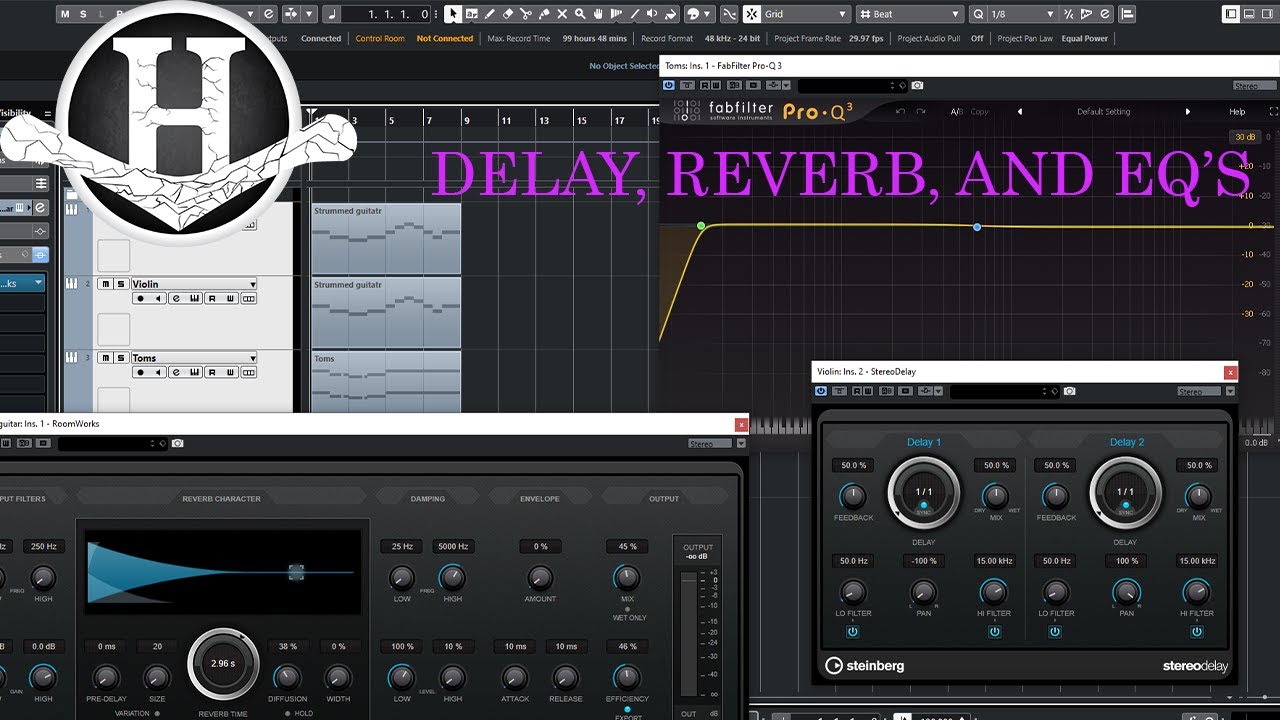The image size is (1280, 720).
Task: Select the Play speaker tool
Action: pyautogui.click(x=652, y=14)
